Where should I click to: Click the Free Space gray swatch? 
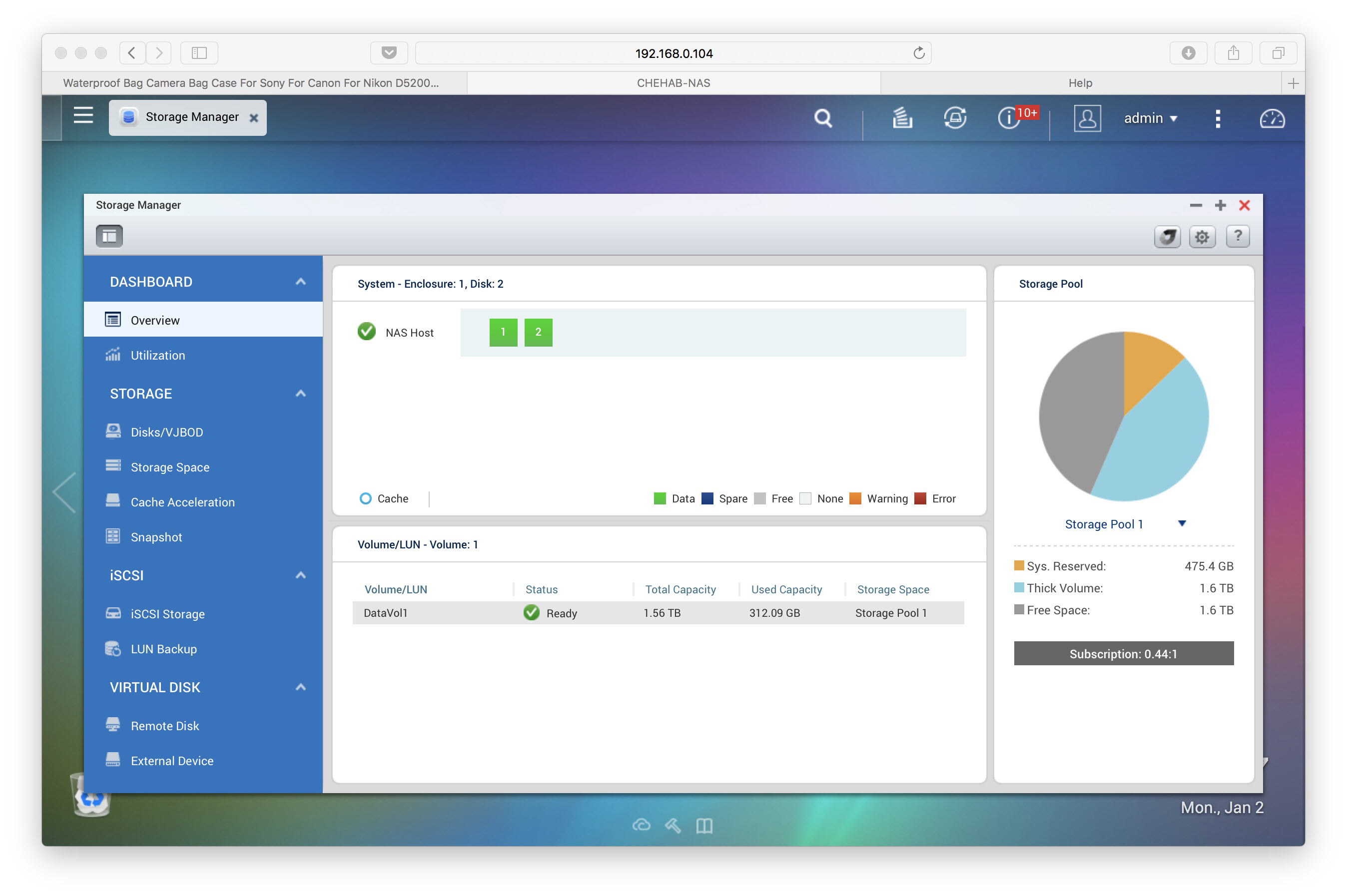pyautogui.click(x=1018, y=609)
